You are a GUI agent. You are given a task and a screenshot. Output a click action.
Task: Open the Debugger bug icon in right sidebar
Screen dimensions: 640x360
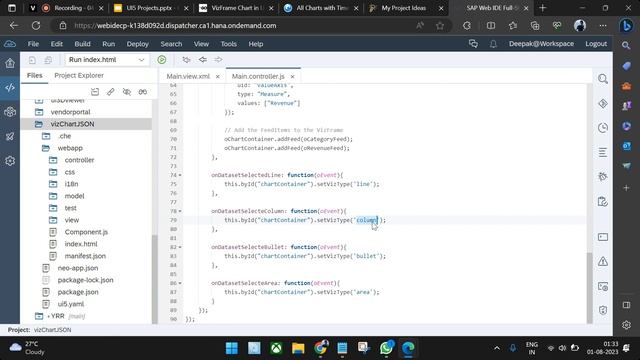click(x=603, y=176)
